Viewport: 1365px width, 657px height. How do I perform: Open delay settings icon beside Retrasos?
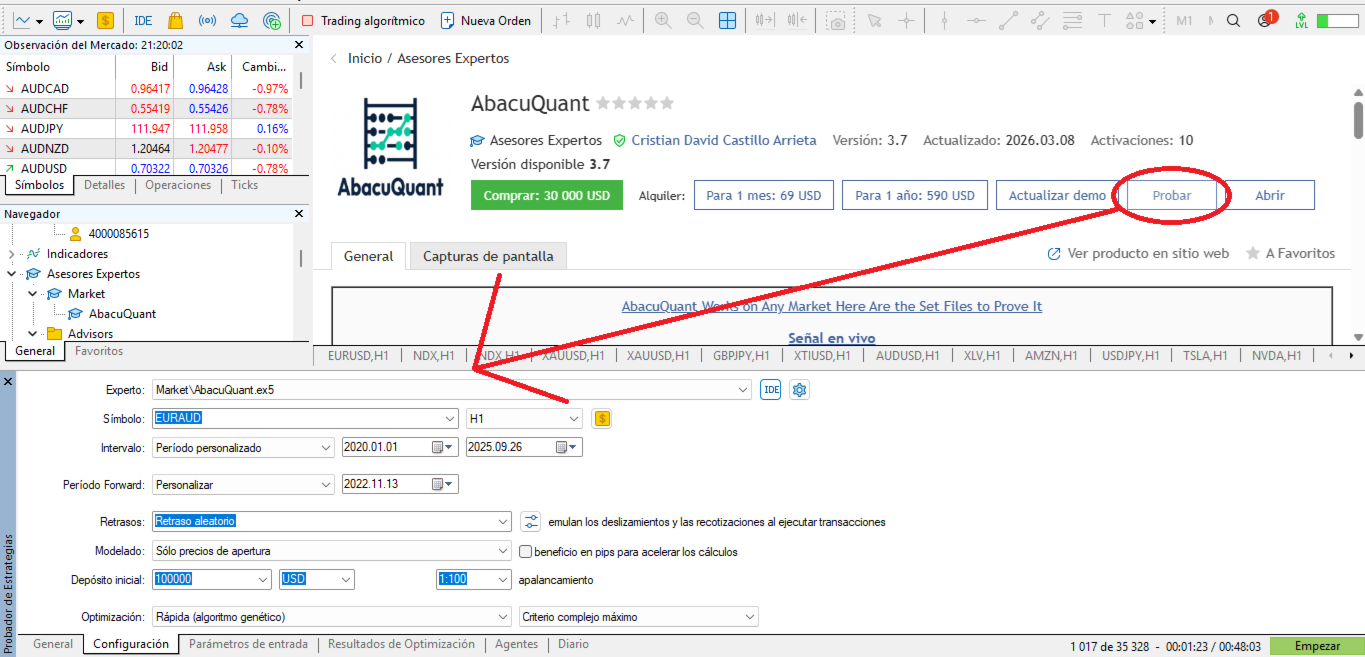pos(531,521)
